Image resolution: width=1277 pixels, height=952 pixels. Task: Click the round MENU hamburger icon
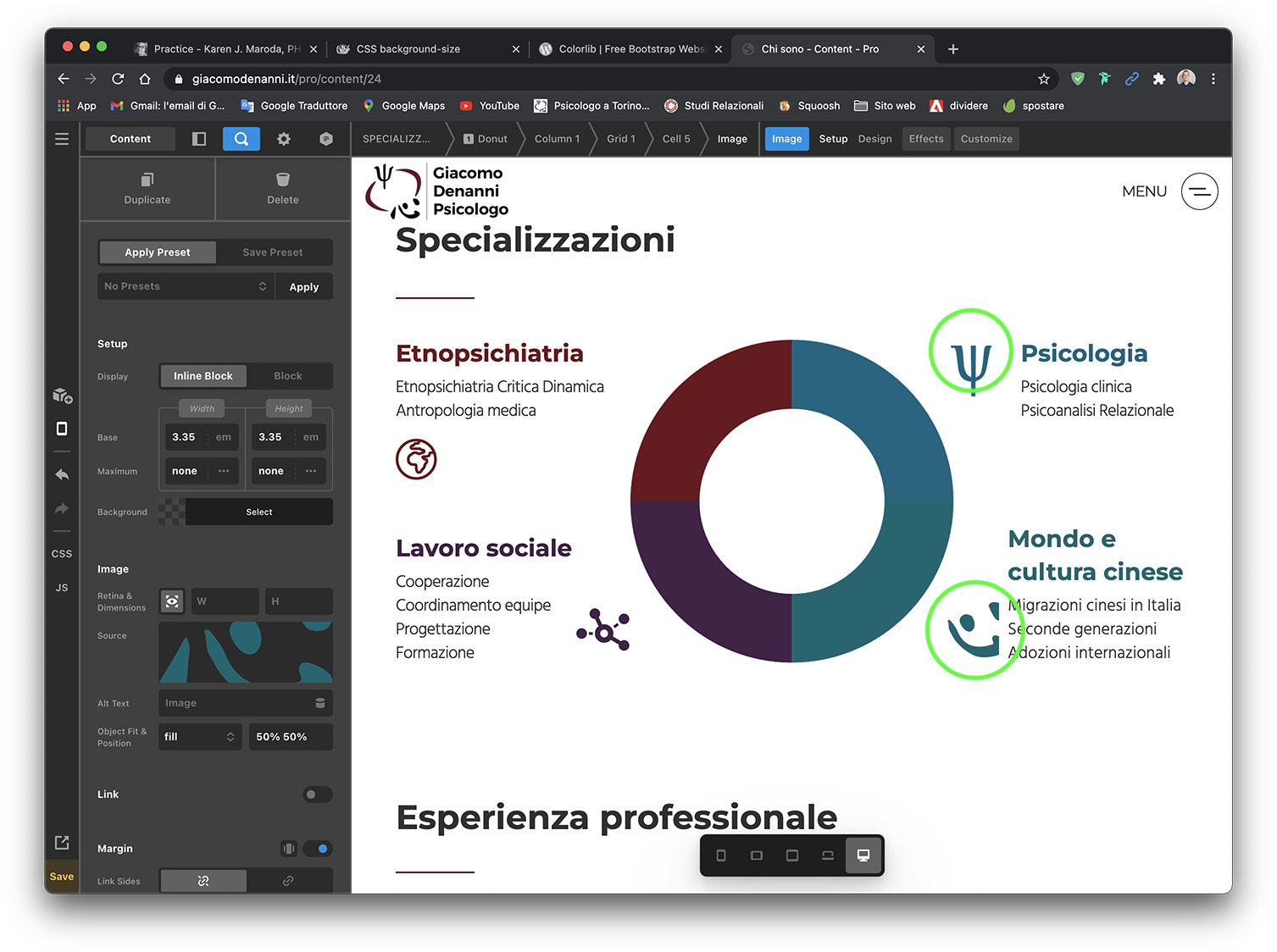(x=1200, y=191)
